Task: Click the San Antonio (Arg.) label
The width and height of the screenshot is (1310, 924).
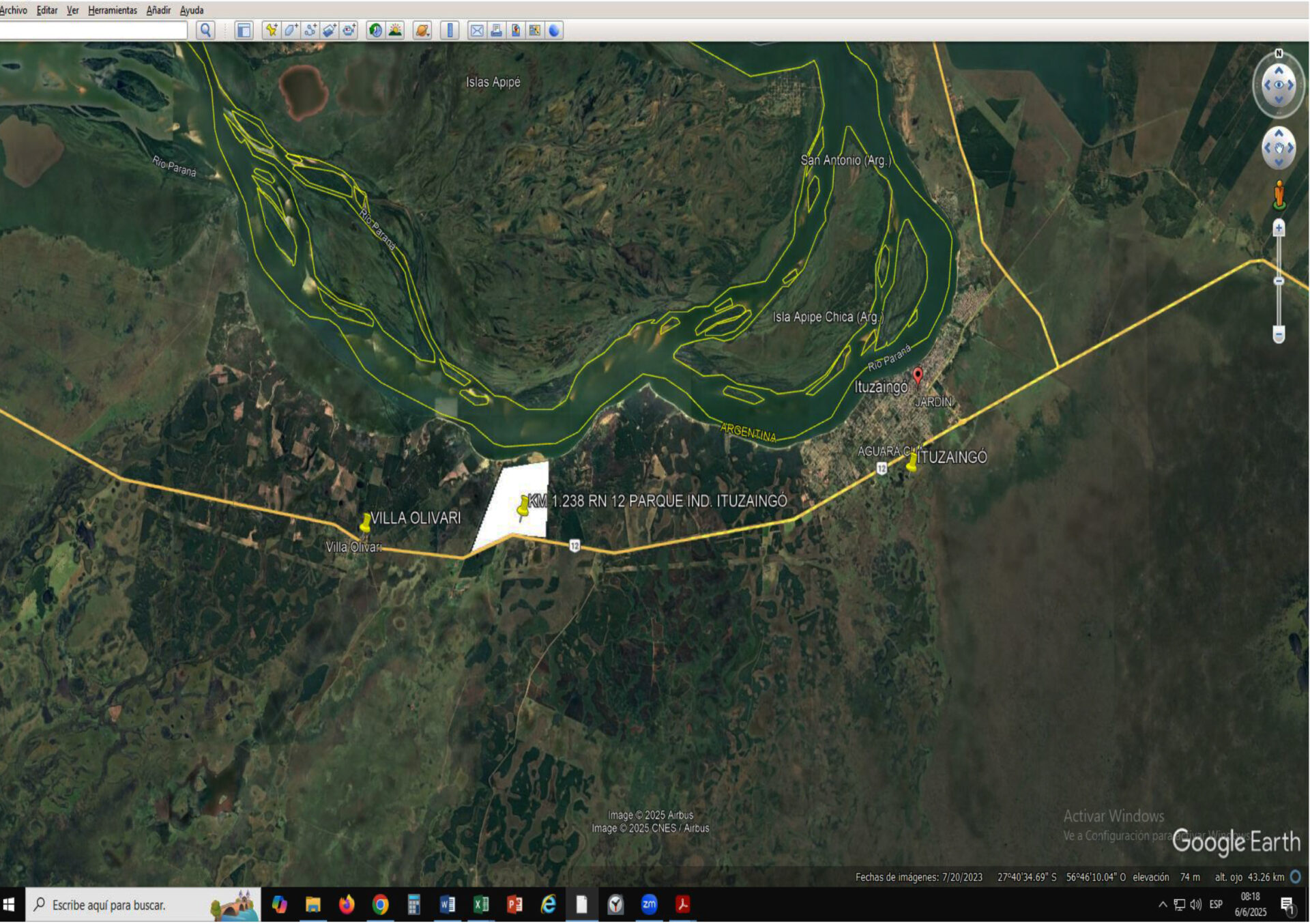Action: coord(845,160)
